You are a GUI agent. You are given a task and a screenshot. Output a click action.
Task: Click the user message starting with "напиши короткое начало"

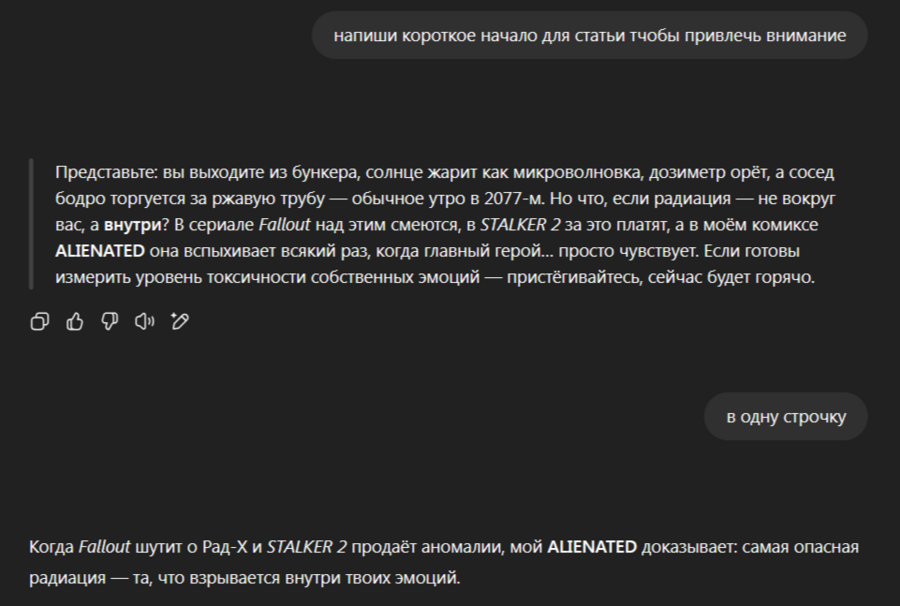(x=590, y=36)
